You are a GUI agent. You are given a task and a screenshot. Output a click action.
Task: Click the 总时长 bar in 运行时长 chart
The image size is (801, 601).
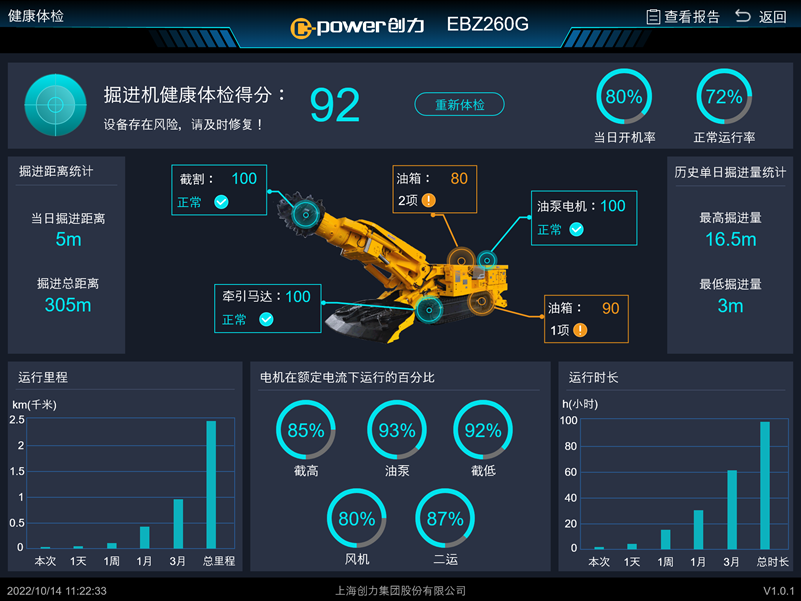pos(765,485)
